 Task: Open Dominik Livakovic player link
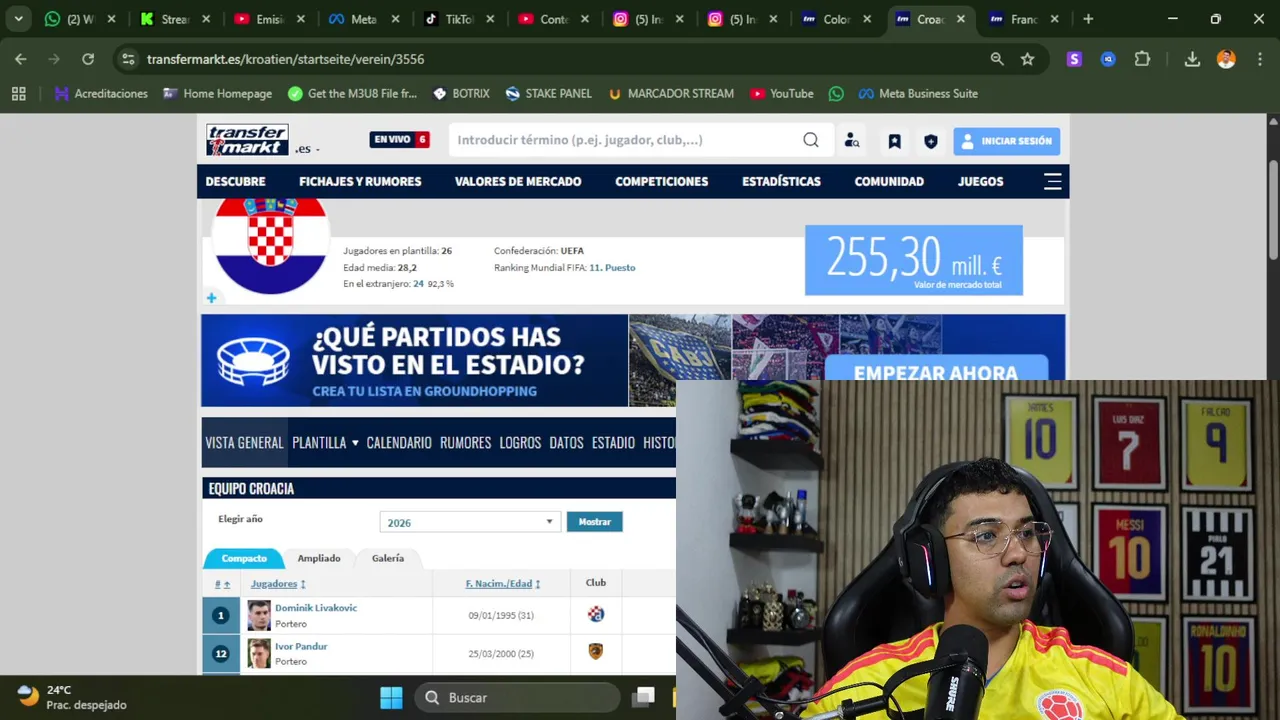[x=316, y=608]
